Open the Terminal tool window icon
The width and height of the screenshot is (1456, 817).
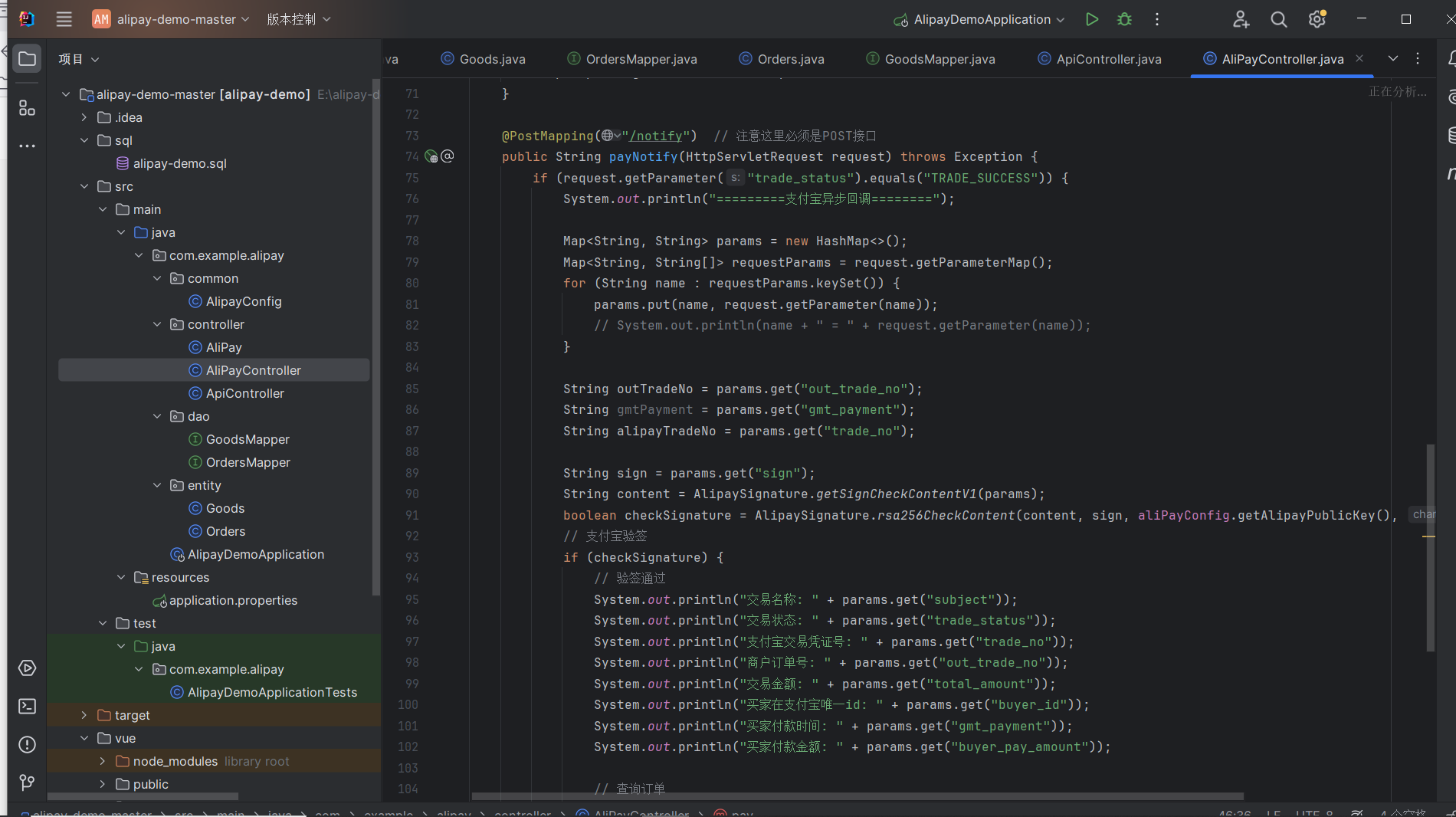click(27, 706)
